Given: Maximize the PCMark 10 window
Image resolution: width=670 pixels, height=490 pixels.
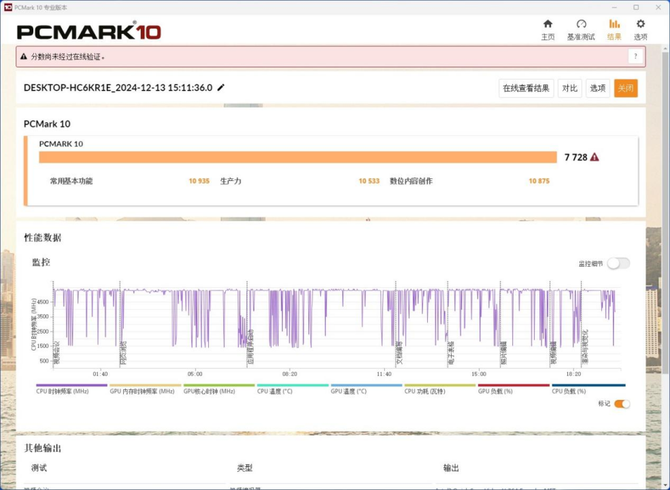Looking at the screenshot, I should tap(636, 7).
